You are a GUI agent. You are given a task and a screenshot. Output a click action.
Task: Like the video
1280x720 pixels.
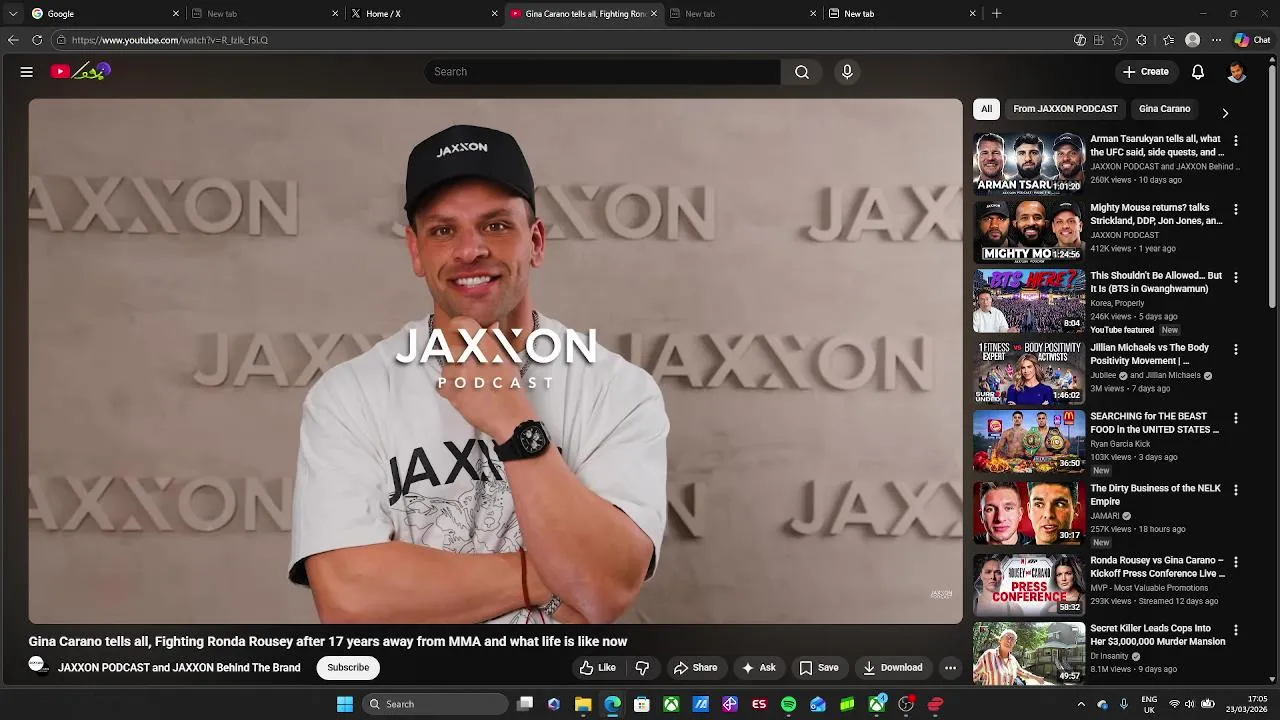click(598, 668)
